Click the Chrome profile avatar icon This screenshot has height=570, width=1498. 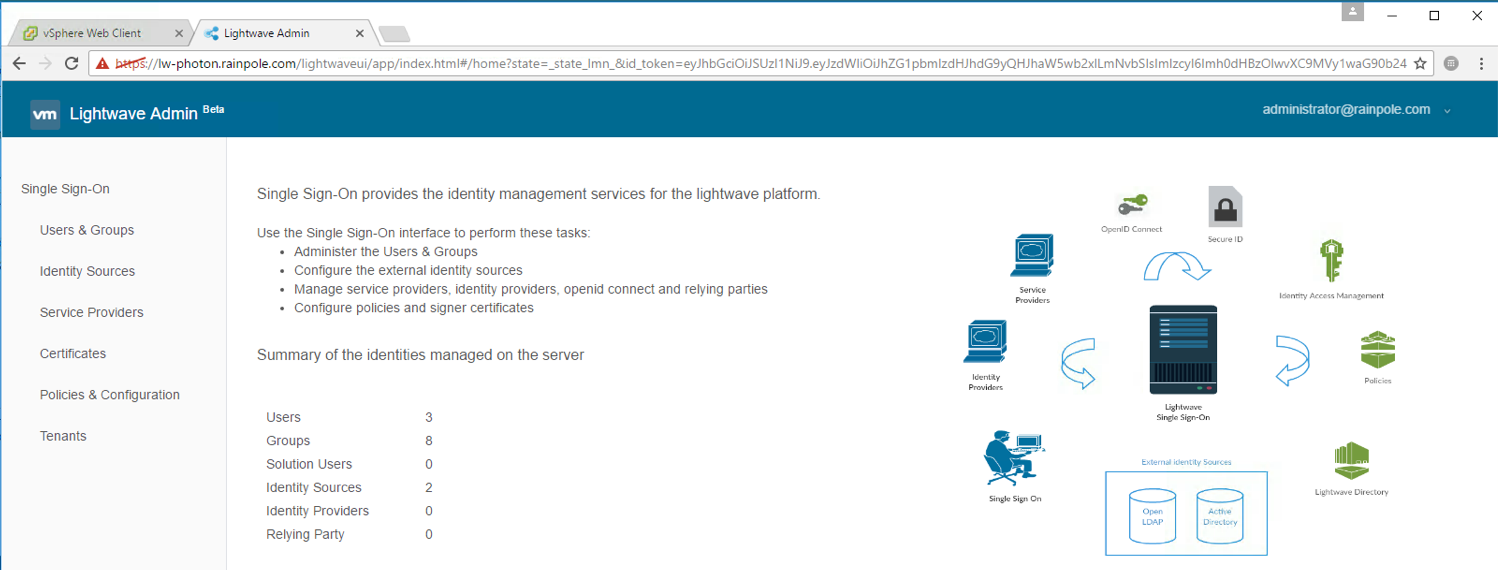click(x=1353, y=12)
